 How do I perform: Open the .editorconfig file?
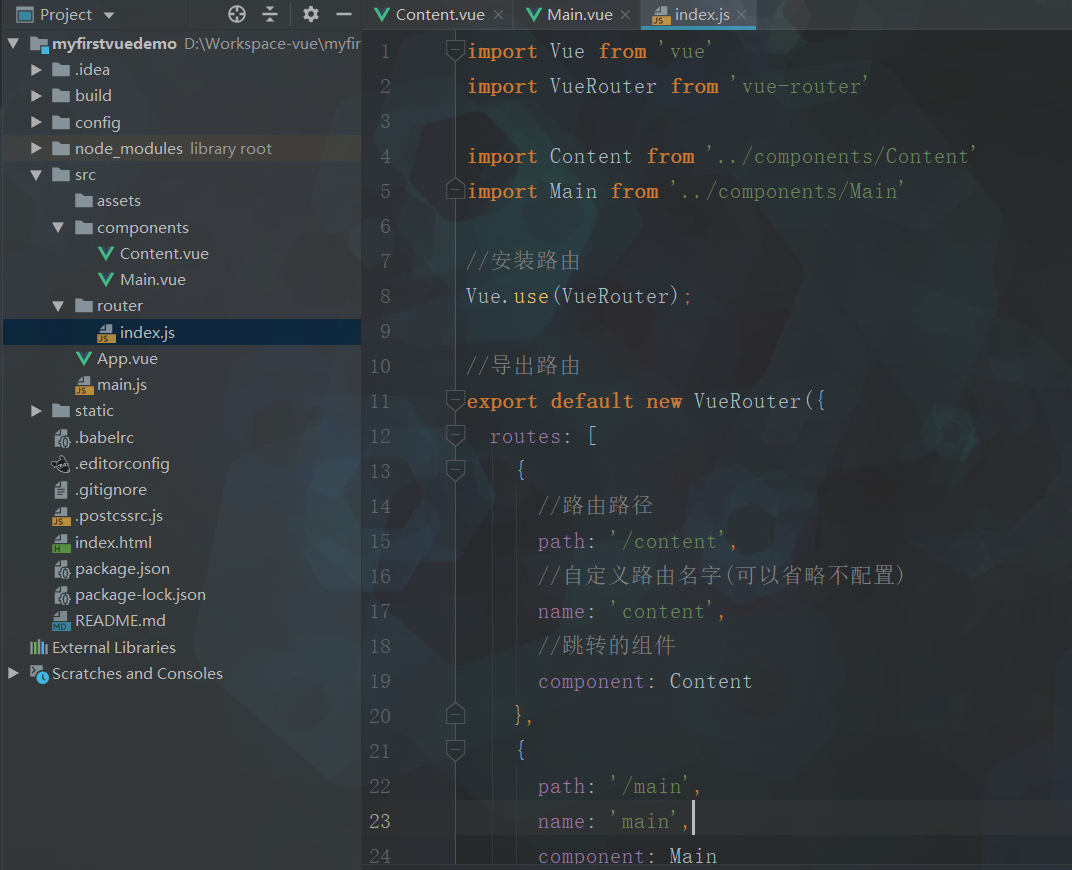pos(122,463)
